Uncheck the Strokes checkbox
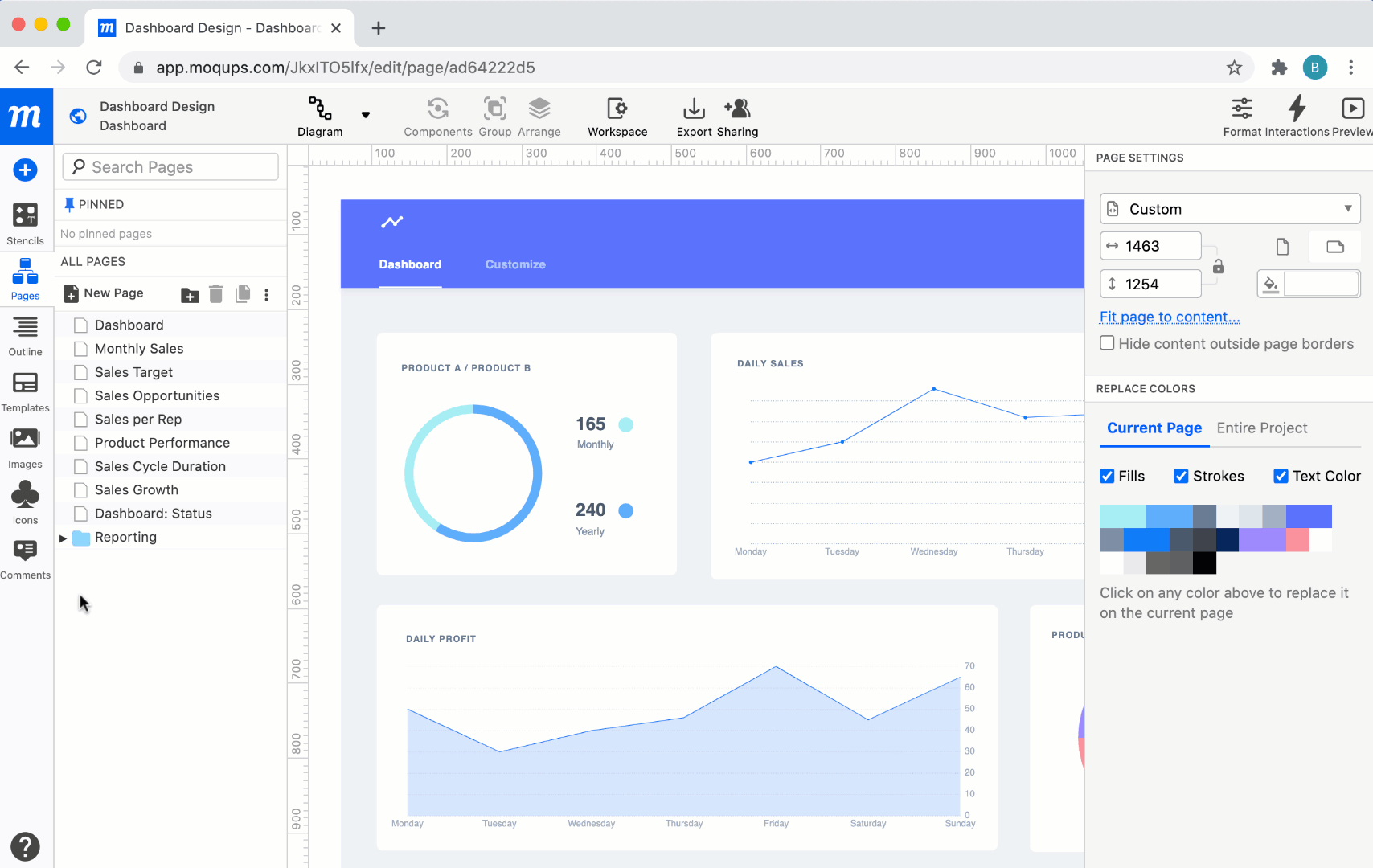The image size is (1373, 868). point(1181,476)
